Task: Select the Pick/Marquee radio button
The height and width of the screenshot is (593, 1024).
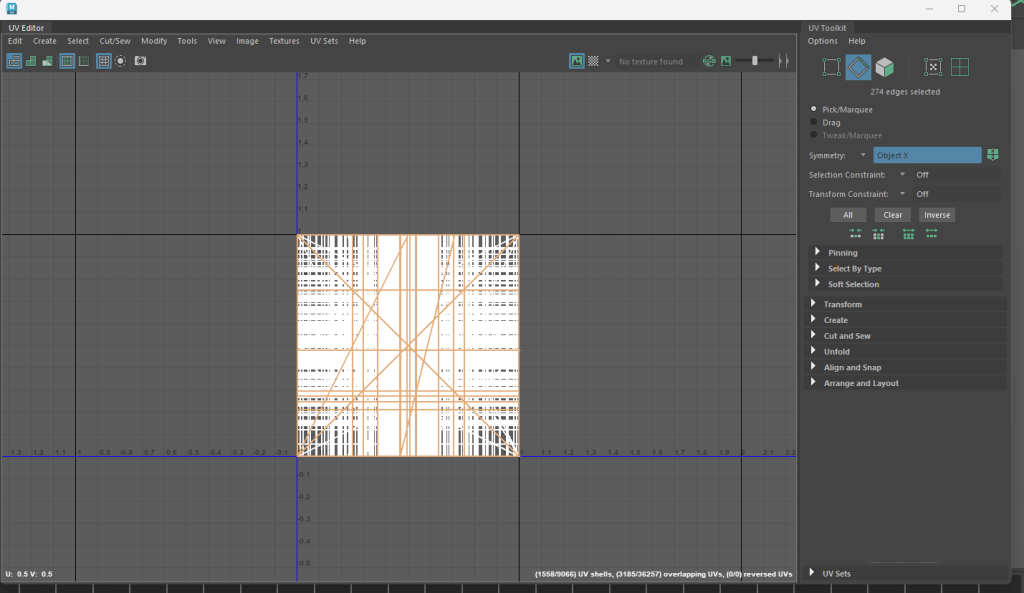Action: (814, 108)
